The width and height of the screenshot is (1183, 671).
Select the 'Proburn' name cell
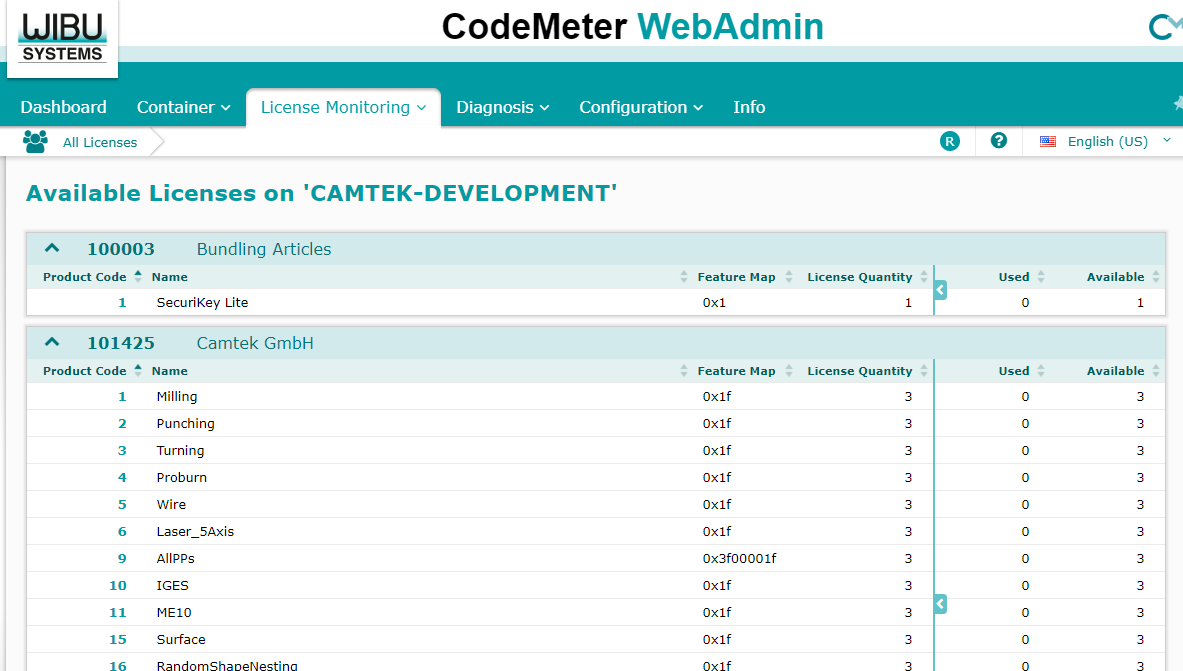[182, 478]
